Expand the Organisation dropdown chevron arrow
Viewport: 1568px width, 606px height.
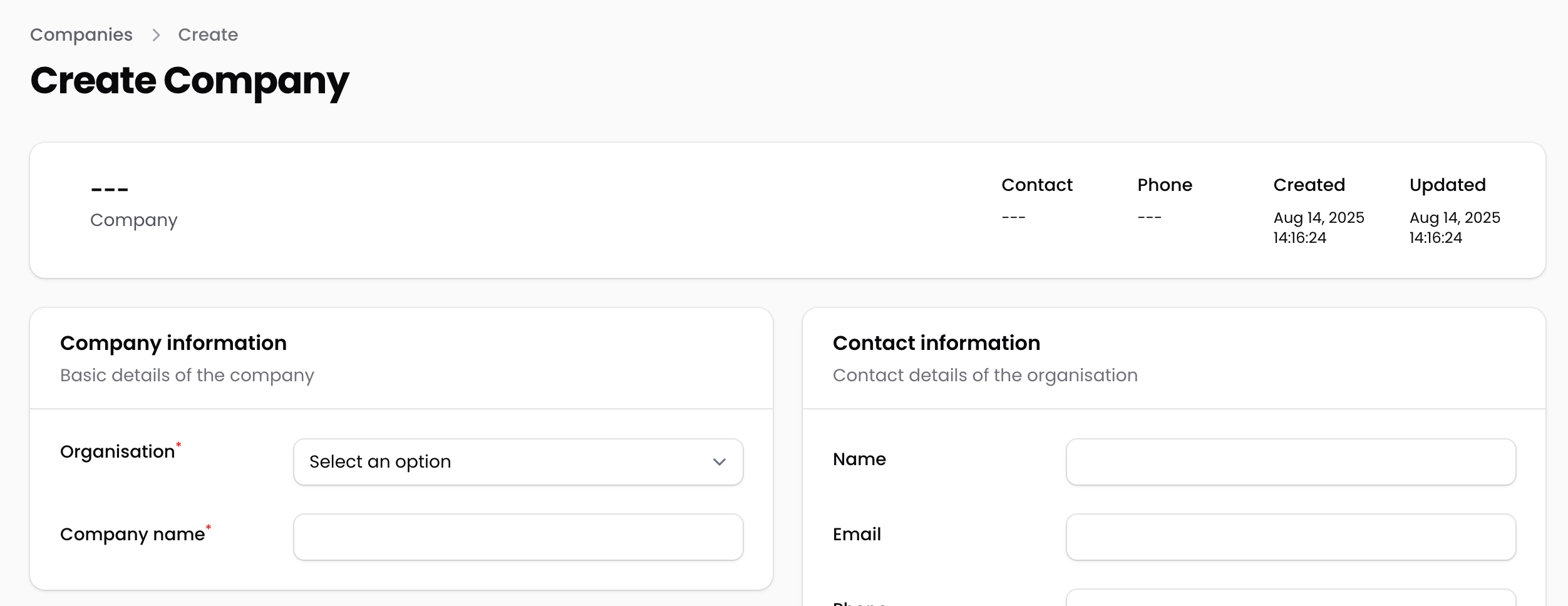719,462
